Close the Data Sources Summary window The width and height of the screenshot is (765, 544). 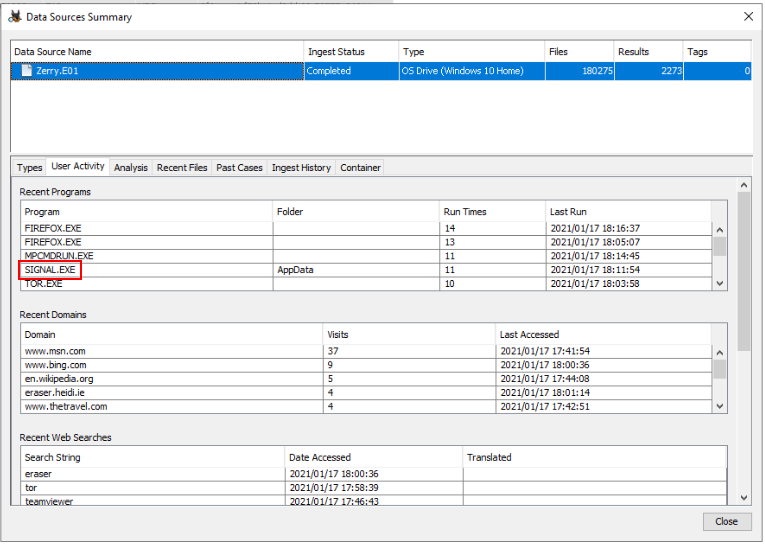click(748, 16)
